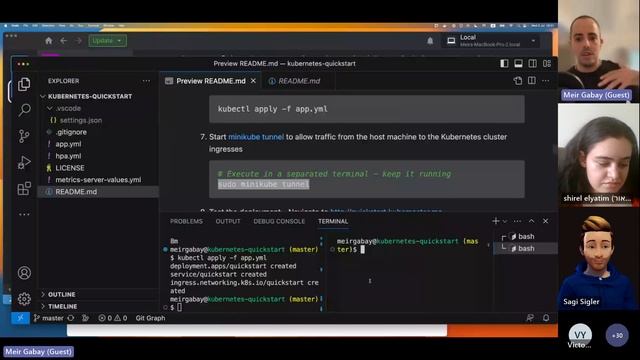
Task: Switch to Problems tab
Action: (x=186, y=221)
